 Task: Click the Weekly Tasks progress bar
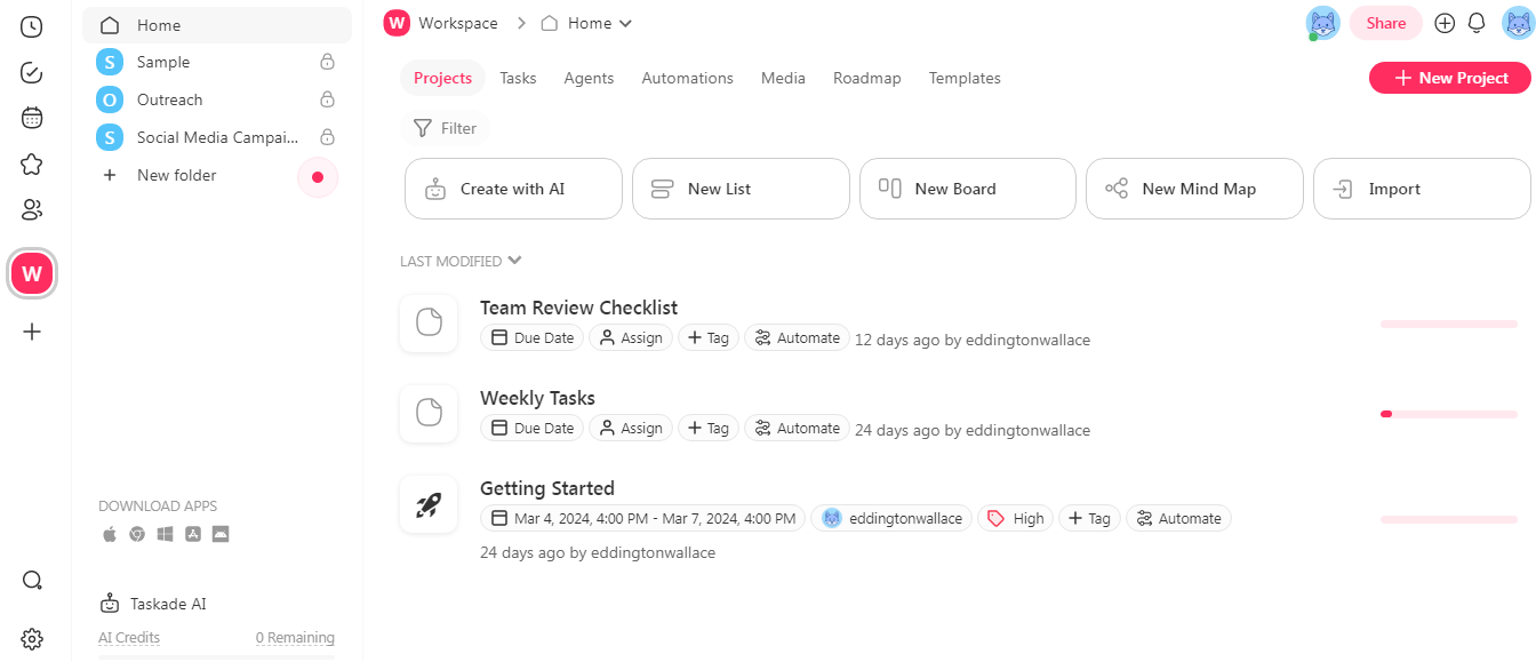(x=1448, y=413)
